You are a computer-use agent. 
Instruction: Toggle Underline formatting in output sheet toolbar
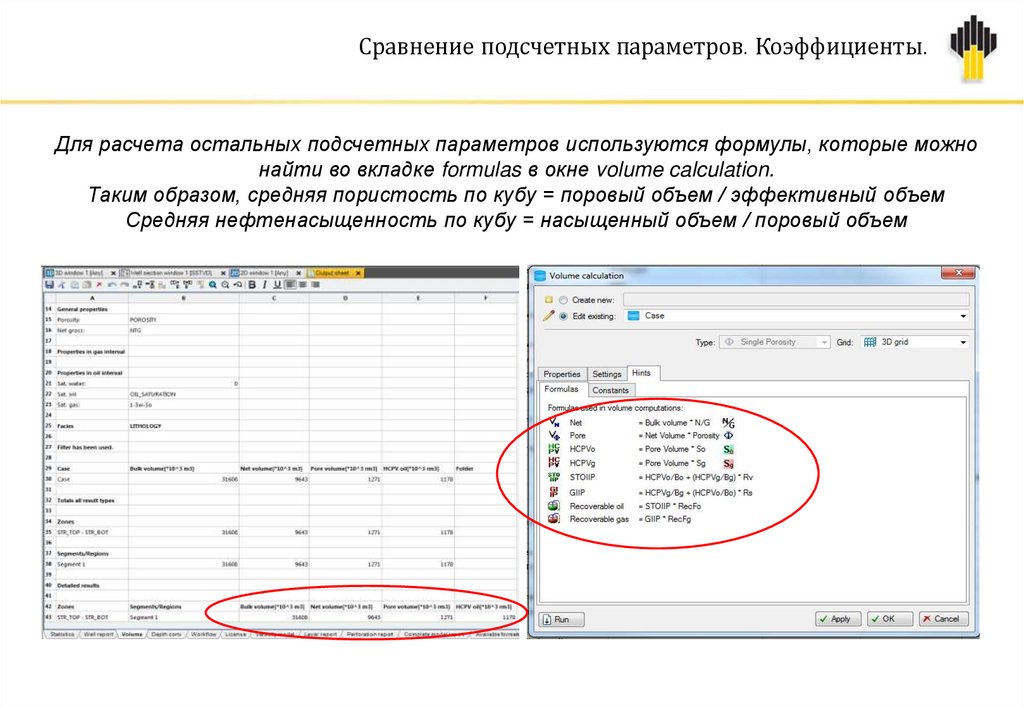(277, 285)
